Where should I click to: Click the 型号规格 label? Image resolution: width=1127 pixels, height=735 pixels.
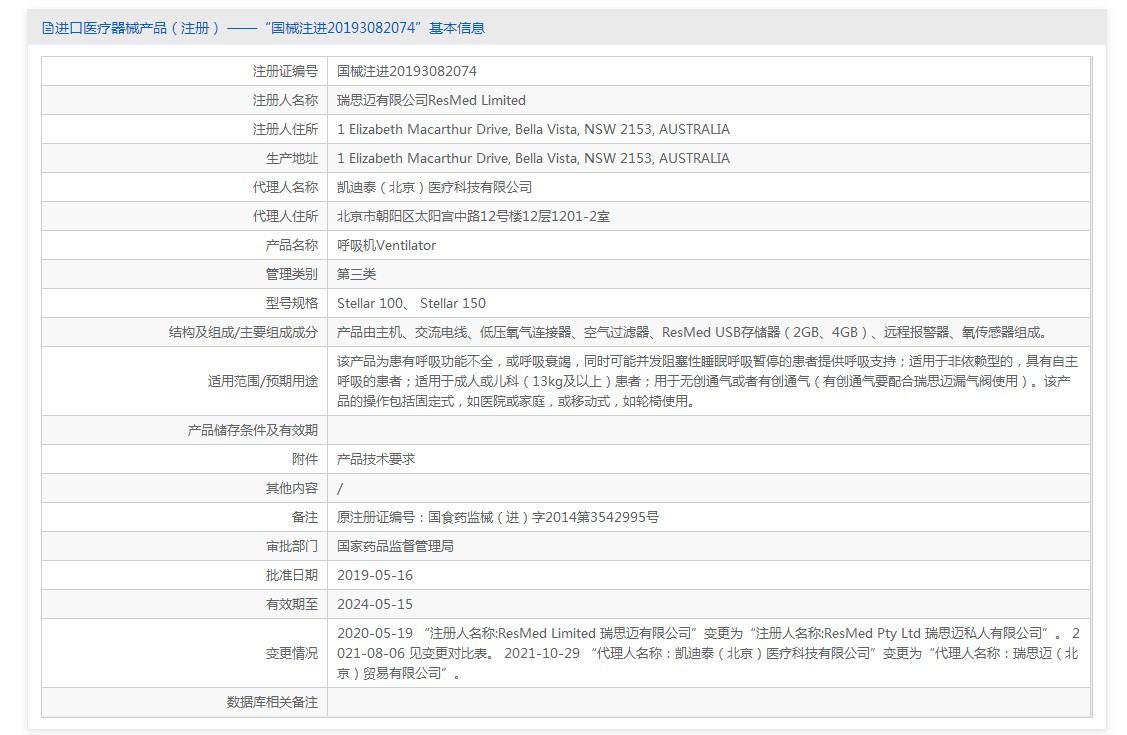pos(292,303)
